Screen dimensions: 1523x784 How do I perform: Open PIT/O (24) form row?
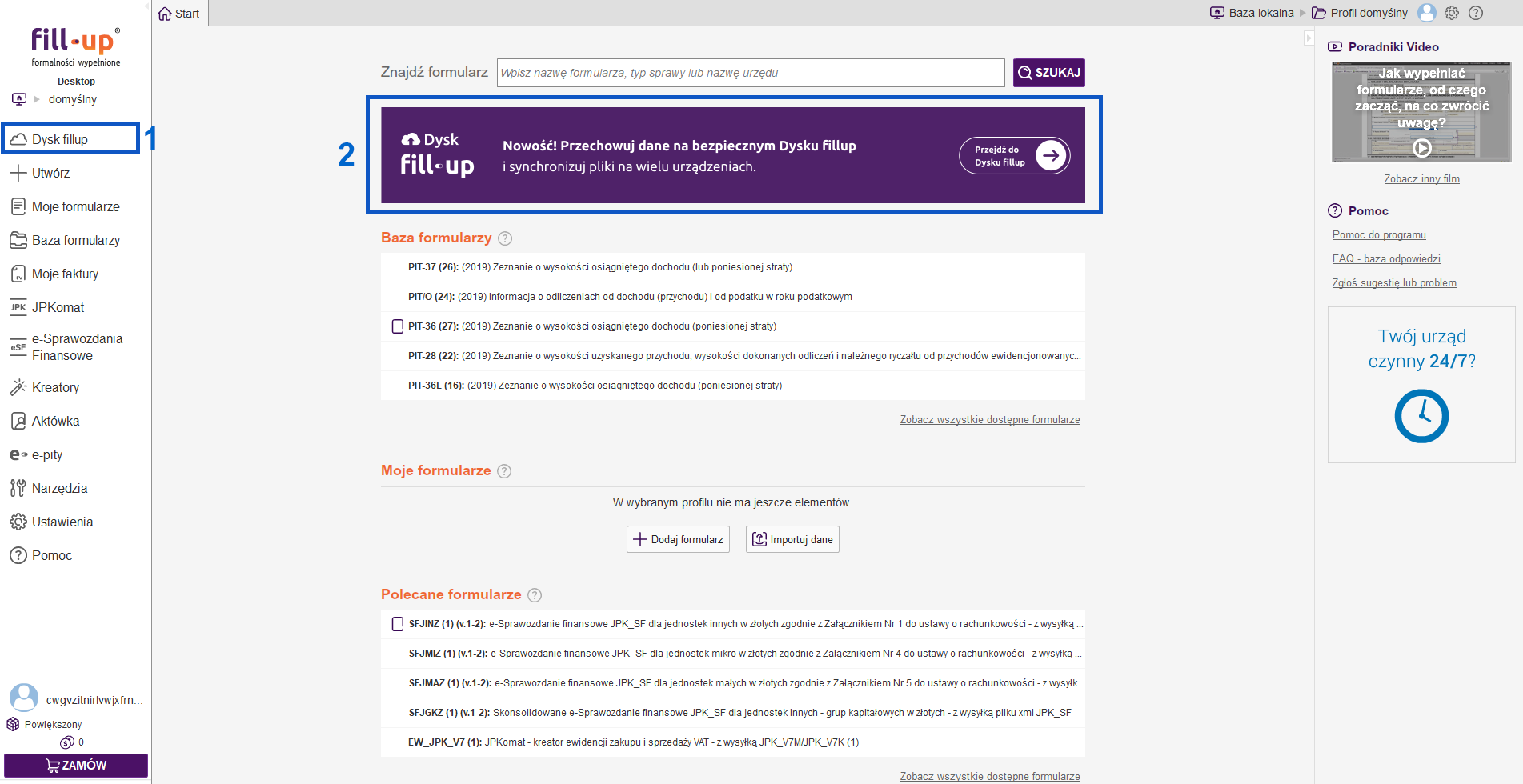point(733,297)
